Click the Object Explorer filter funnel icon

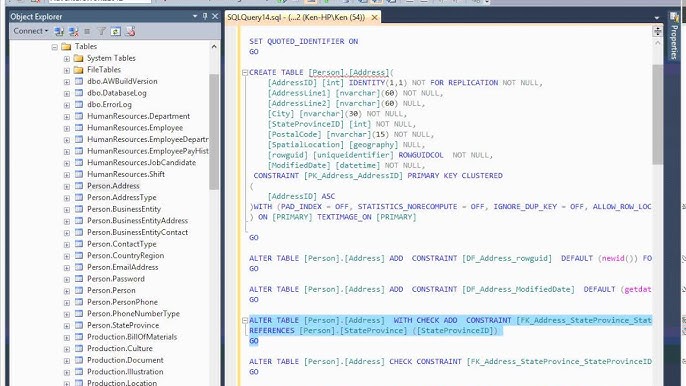point(102,31)
